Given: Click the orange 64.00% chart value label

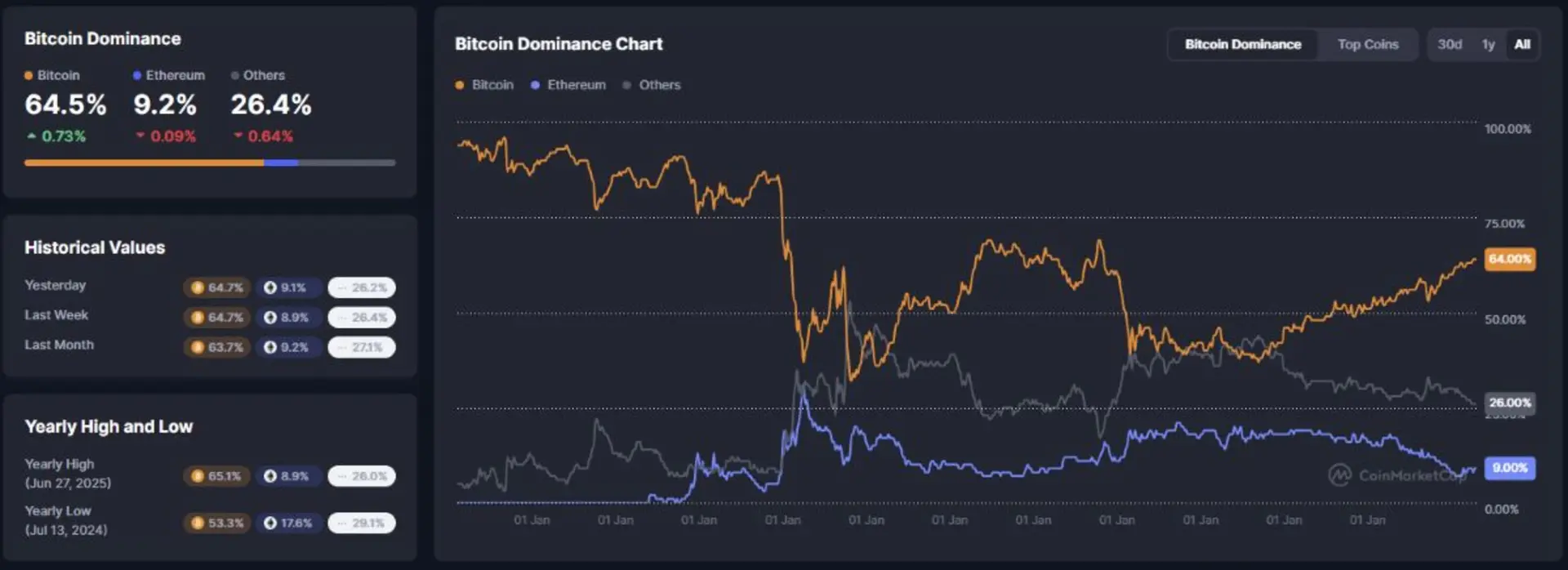Looking at the screenshot, I should tap(1509, 259).
